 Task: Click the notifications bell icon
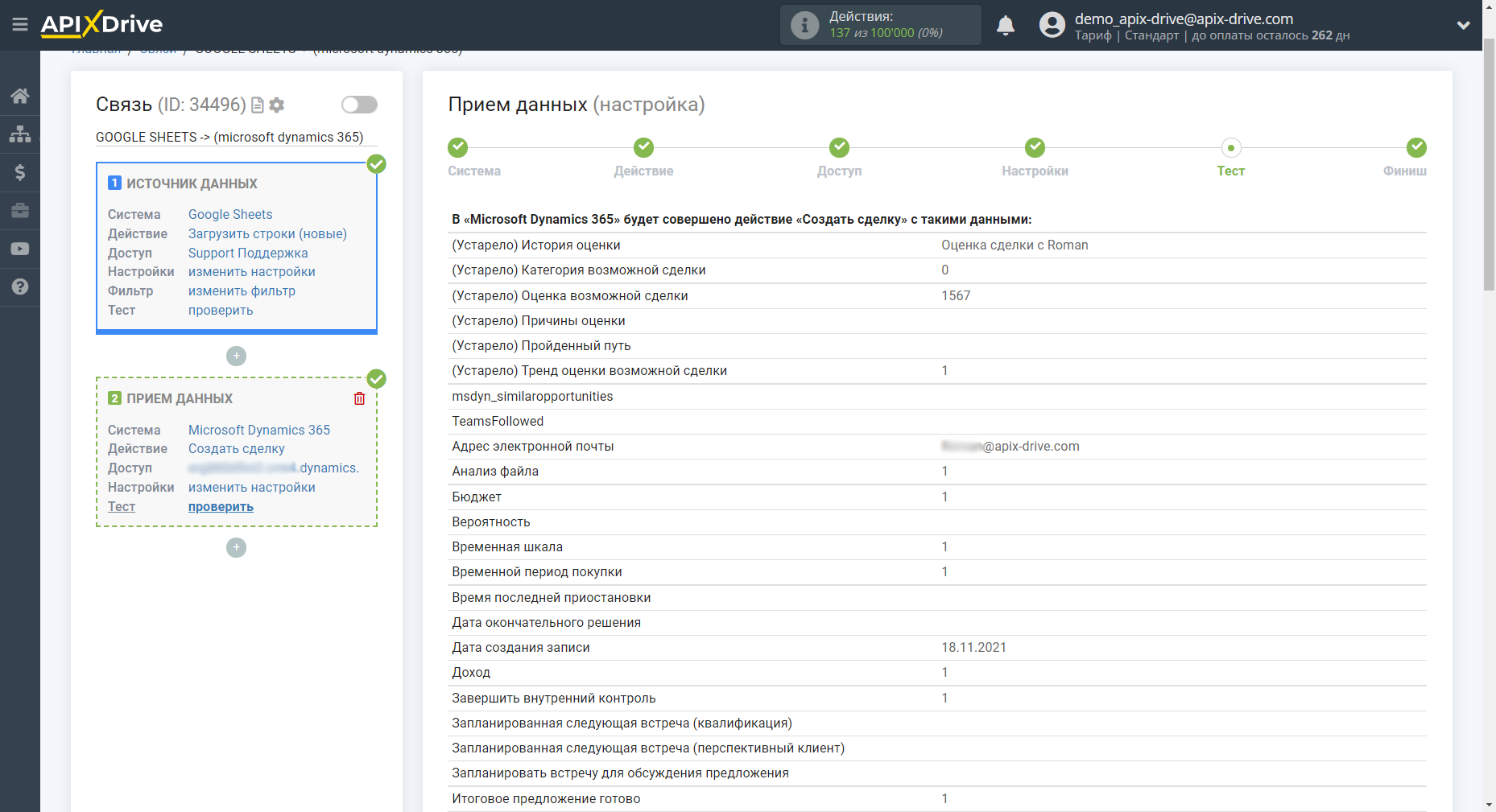tap(1006, 26)
